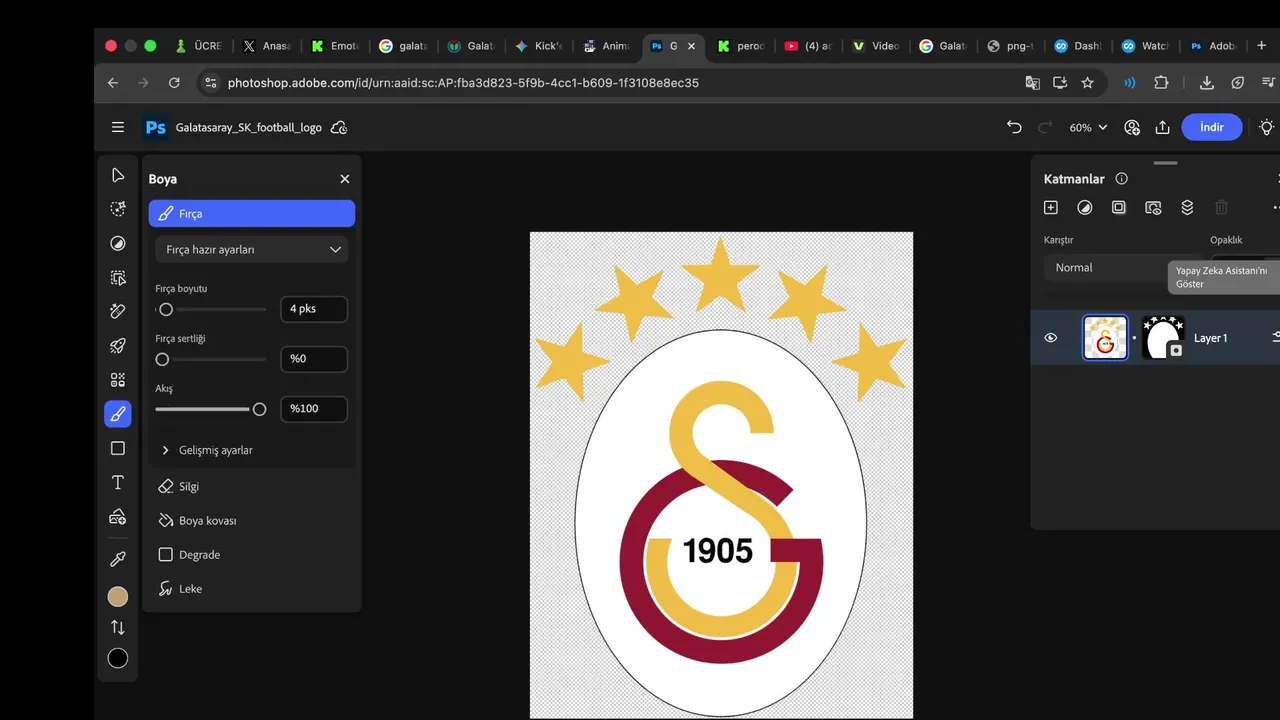Screen dimensions: 1280x720
Task: Open the tan foreground color swatch
Action: point(118,597)
